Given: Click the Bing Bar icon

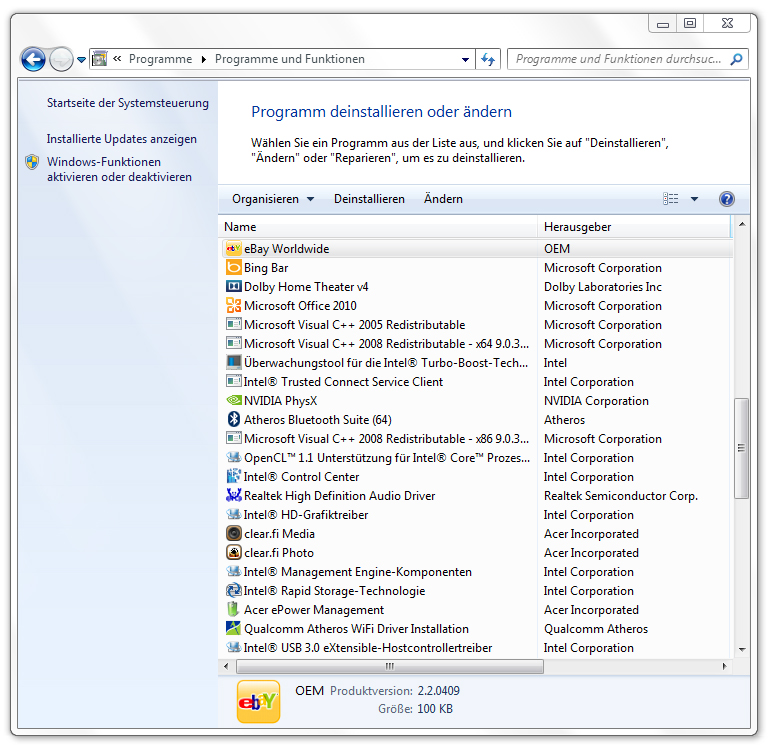Looking at the screenshot, I should pyautogui.click(x=233, y=268).
